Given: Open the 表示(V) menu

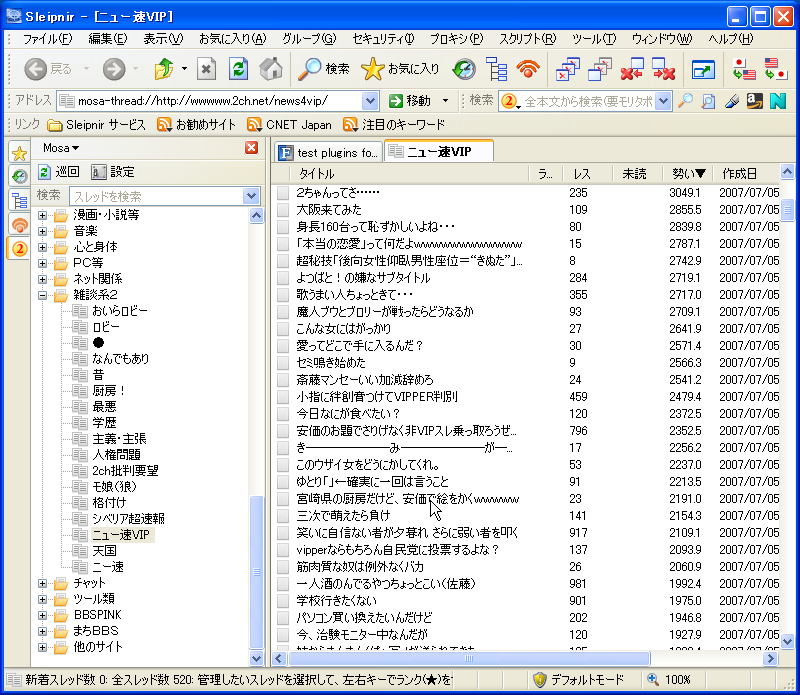Looking at the screenshot, I should [x=163, y=39].
